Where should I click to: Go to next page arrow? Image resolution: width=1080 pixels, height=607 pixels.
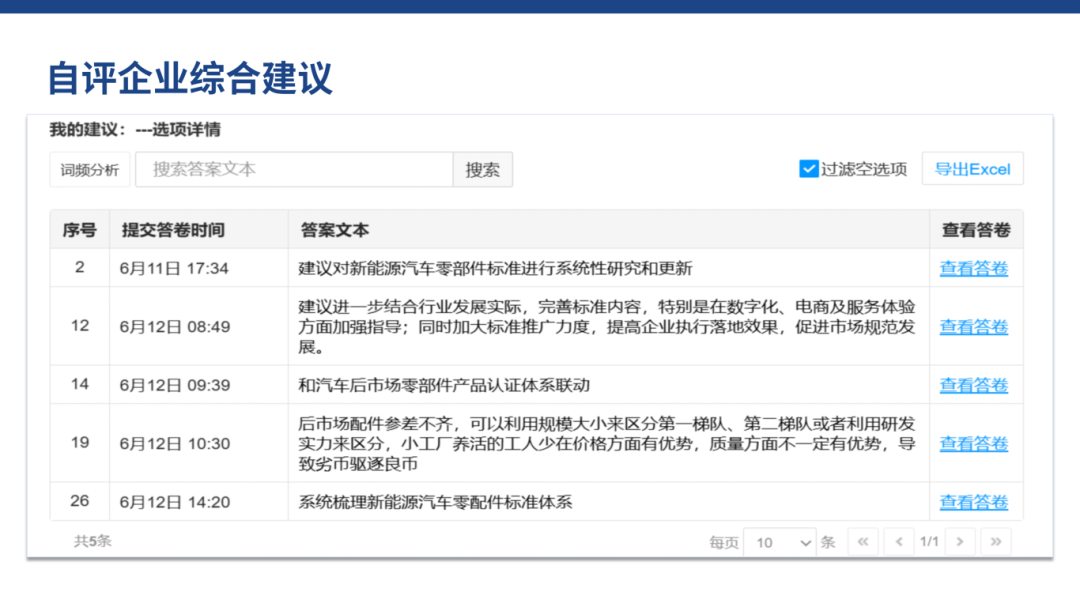pyautogui.click(x=960, y=542)
